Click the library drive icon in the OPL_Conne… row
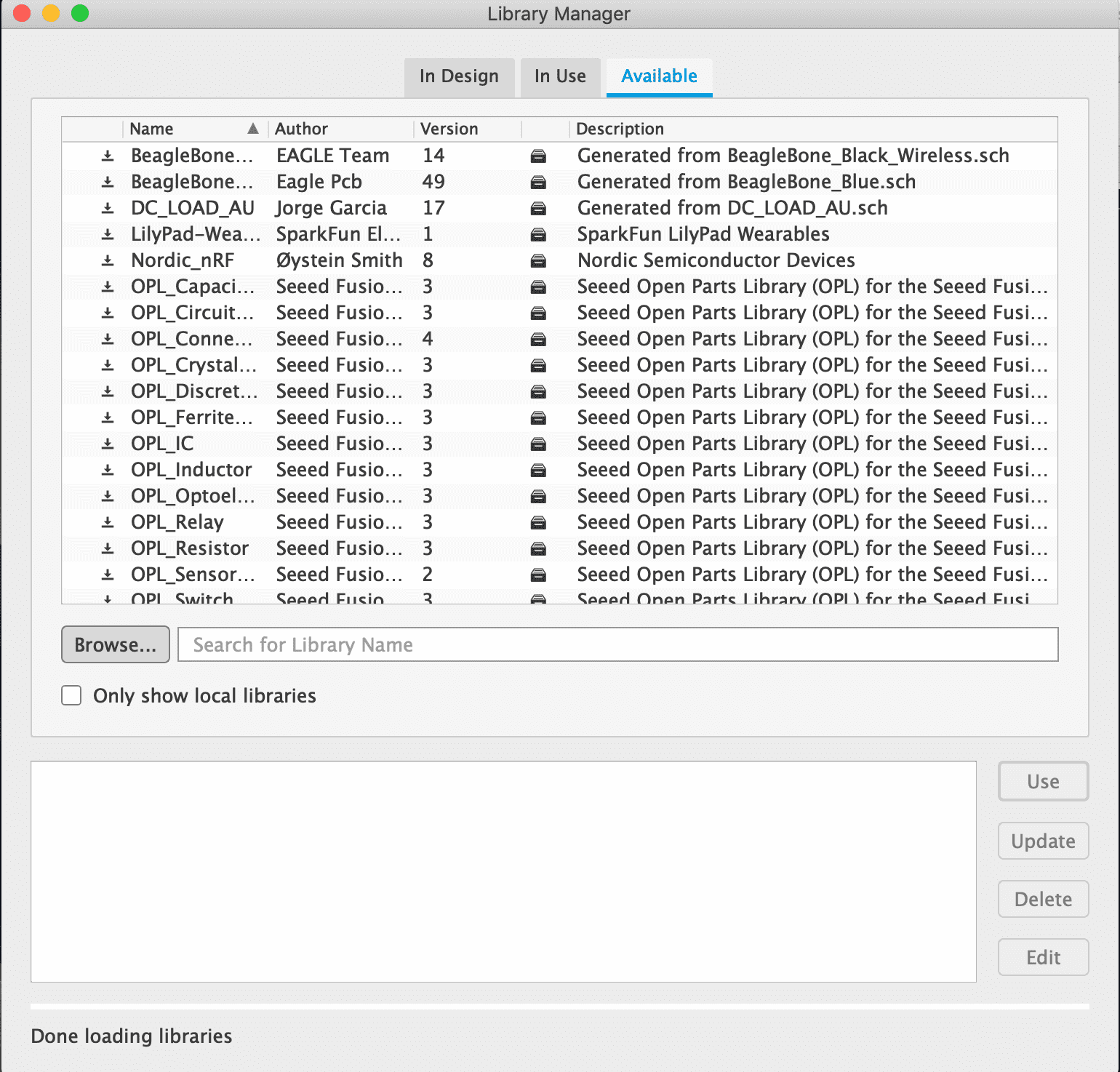1120x1072 pixels. pos(538,340)
